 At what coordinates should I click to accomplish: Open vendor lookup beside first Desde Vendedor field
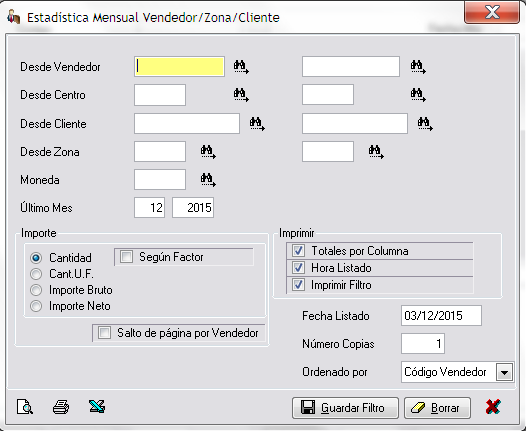tap(241, 67)
